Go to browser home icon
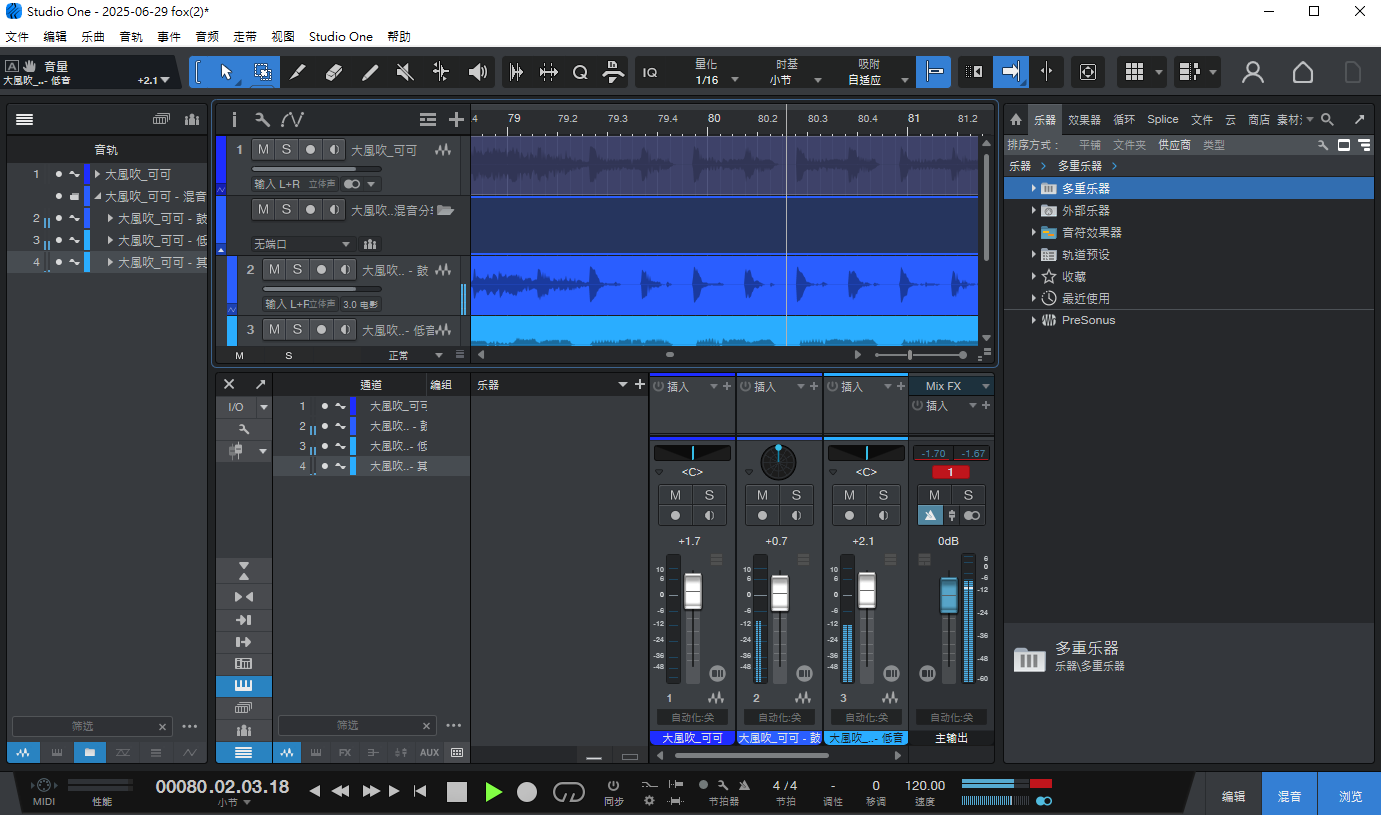The height and width of the screenshot is (815, 1381). (1016, 119)
